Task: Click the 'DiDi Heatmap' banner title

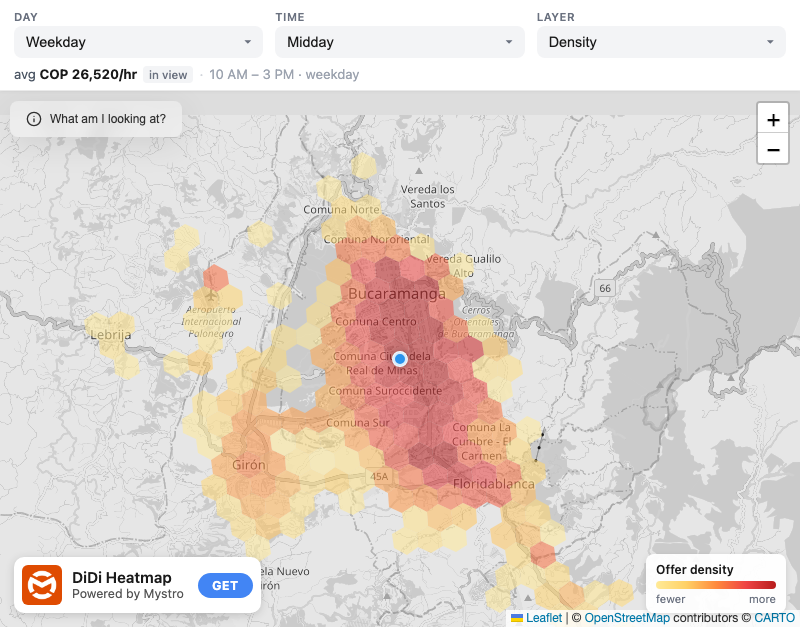Action: [122, 578]
